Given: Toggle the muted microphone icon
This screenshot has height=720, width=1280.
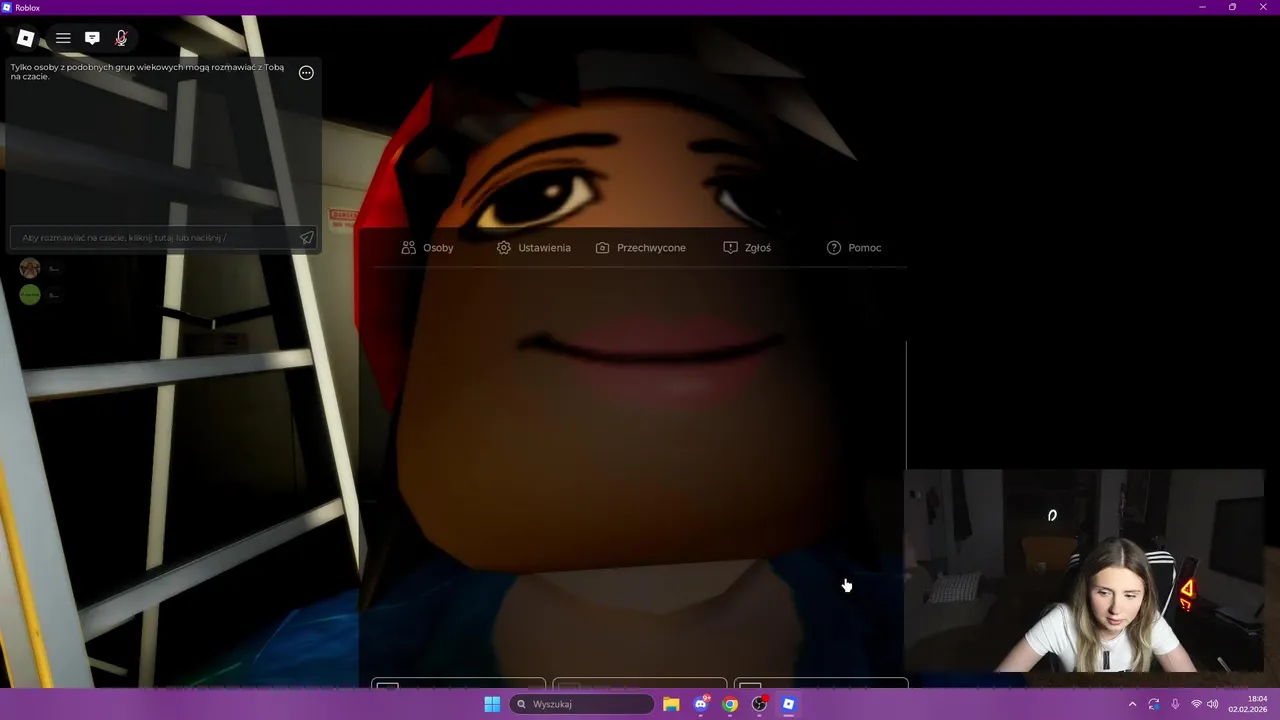Looking at the screenshot, I should pos(121,38).
